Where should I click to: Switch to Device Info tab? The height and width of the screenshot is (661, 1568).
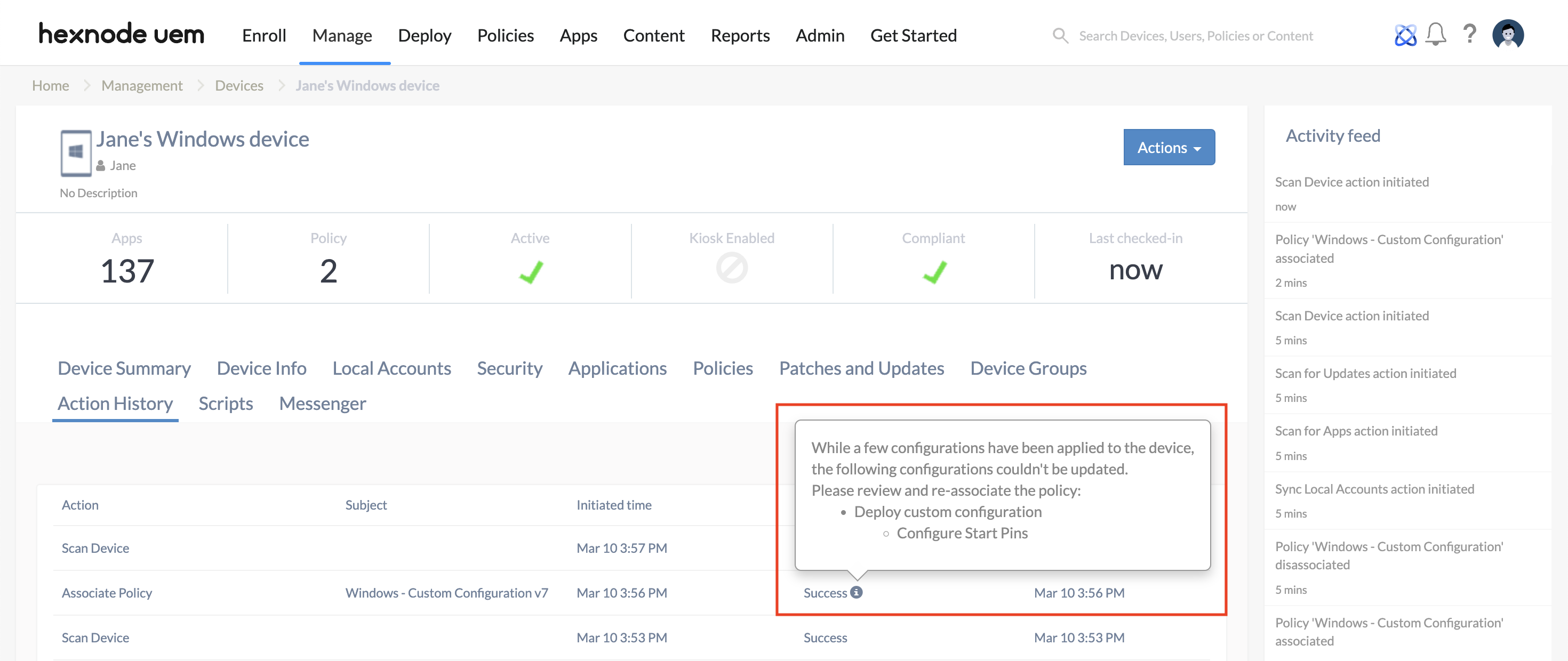(x=262, y=368)
